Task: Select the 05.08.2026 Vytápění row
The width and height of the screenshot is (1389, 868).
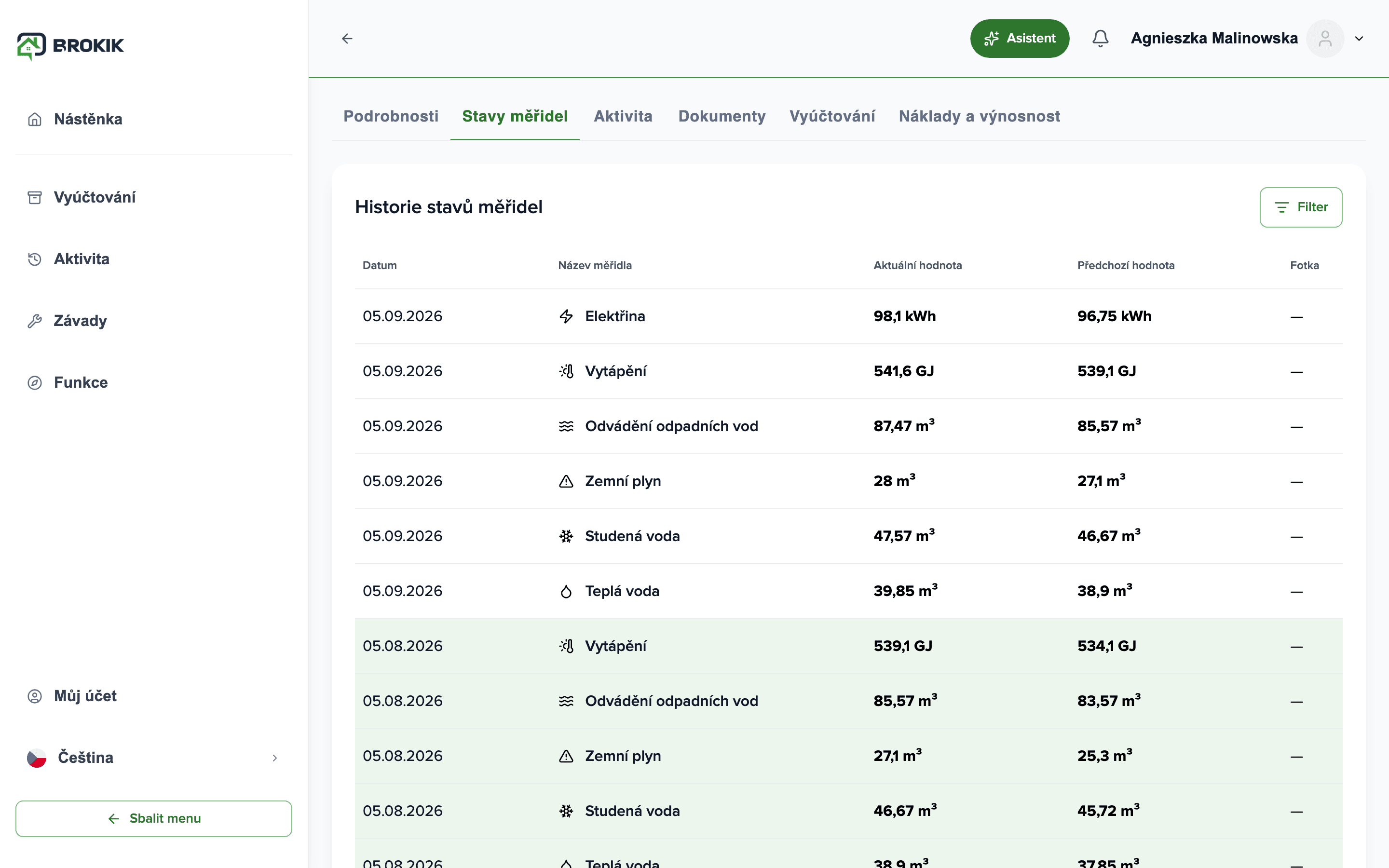Action: (x=848, y=646)
